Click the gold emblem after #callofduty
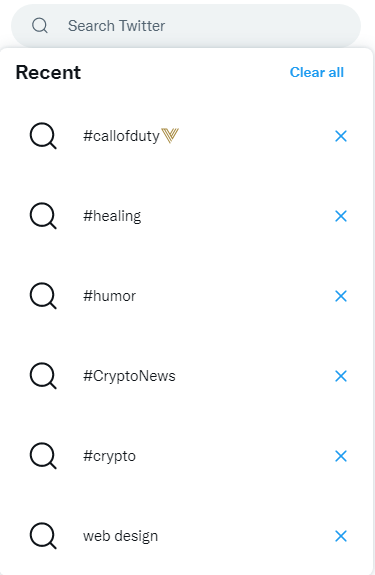 pyautogui.click(x=170, y=136)
